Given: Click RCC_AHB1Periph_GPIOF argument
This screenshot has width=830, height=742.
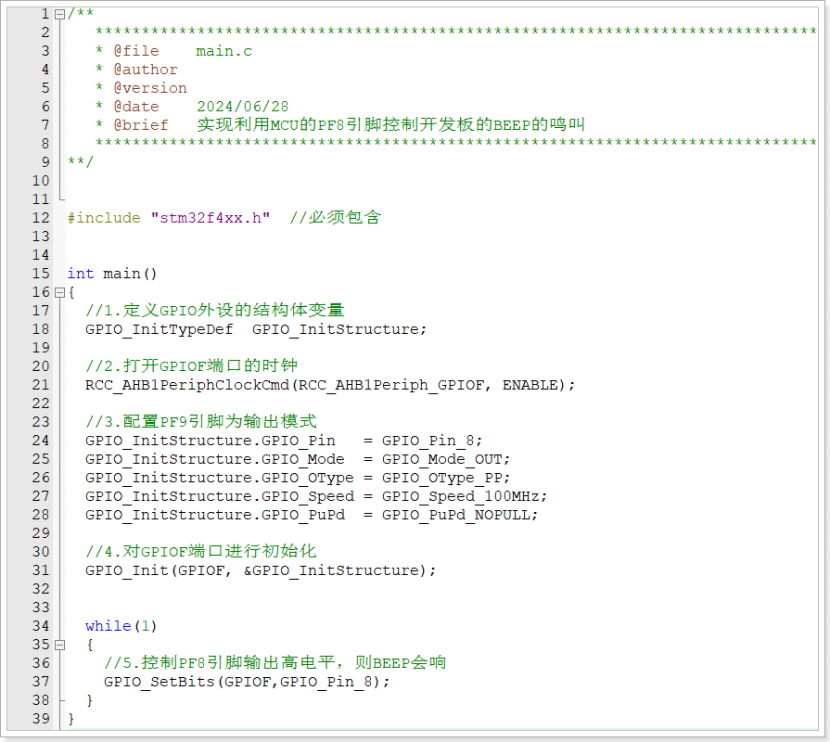Looking at the screenshot, I should [391, 385].
